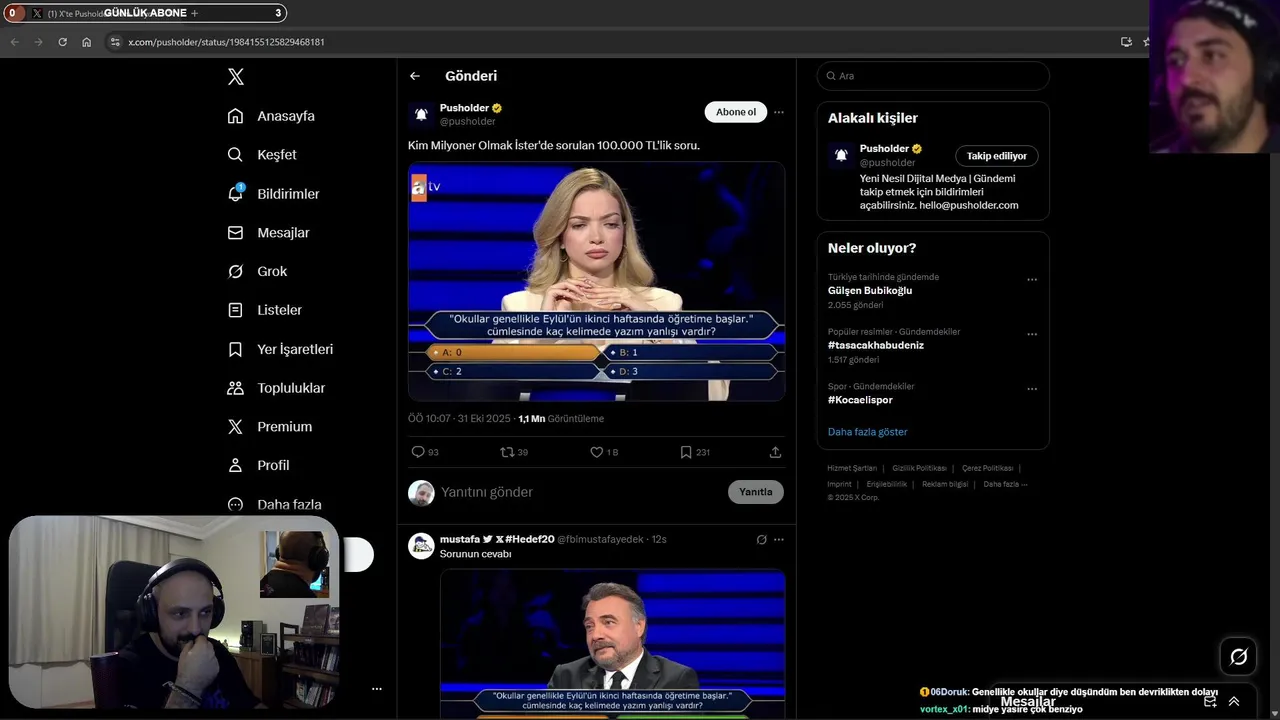Open the account menu three dots in the sidebar
The image size is (1280, 720).
(x=377, y=689)
